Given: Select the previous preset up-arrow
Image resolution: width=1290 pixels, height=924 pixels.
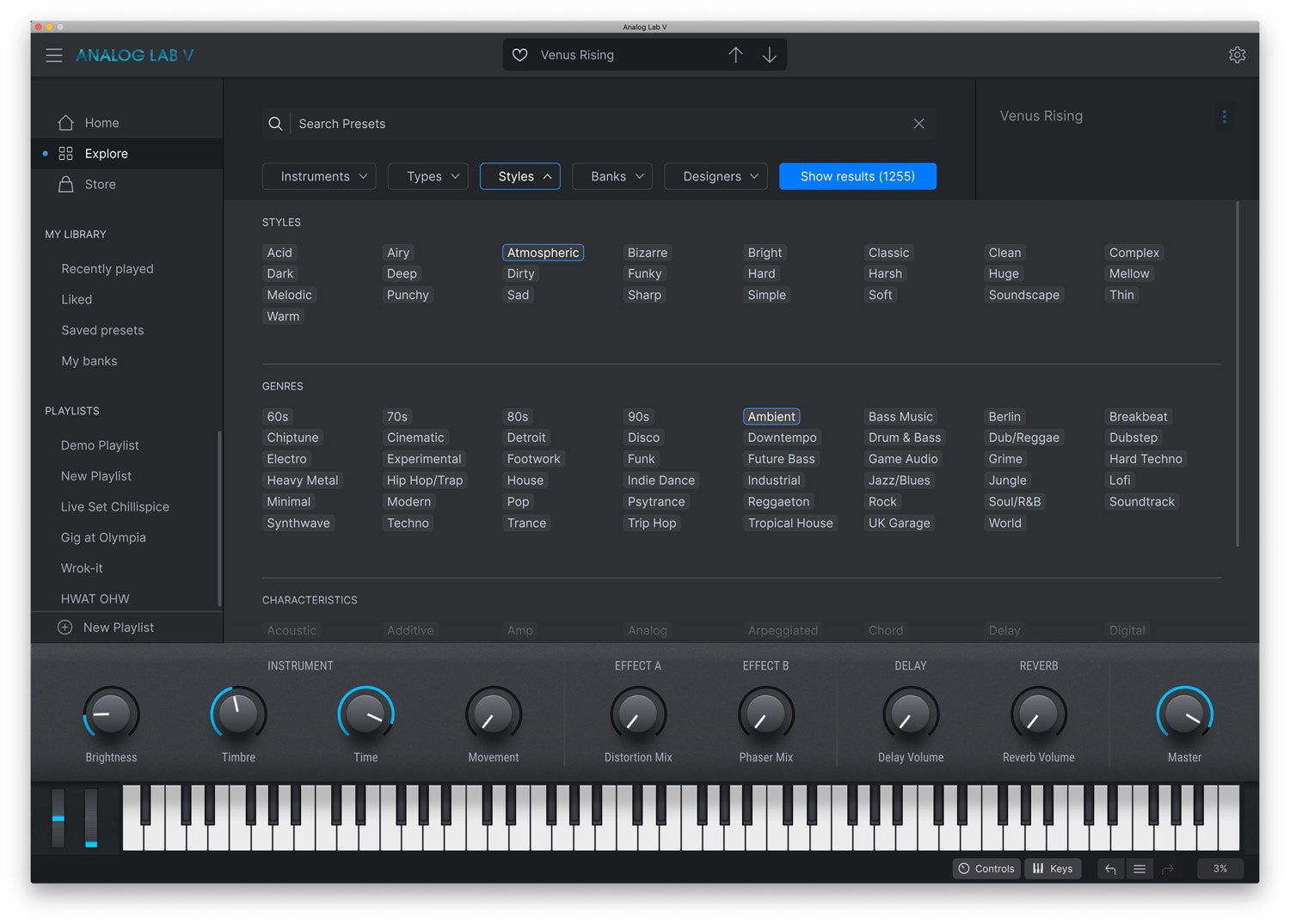Looking at the screenshot, I should click(736, 54).
